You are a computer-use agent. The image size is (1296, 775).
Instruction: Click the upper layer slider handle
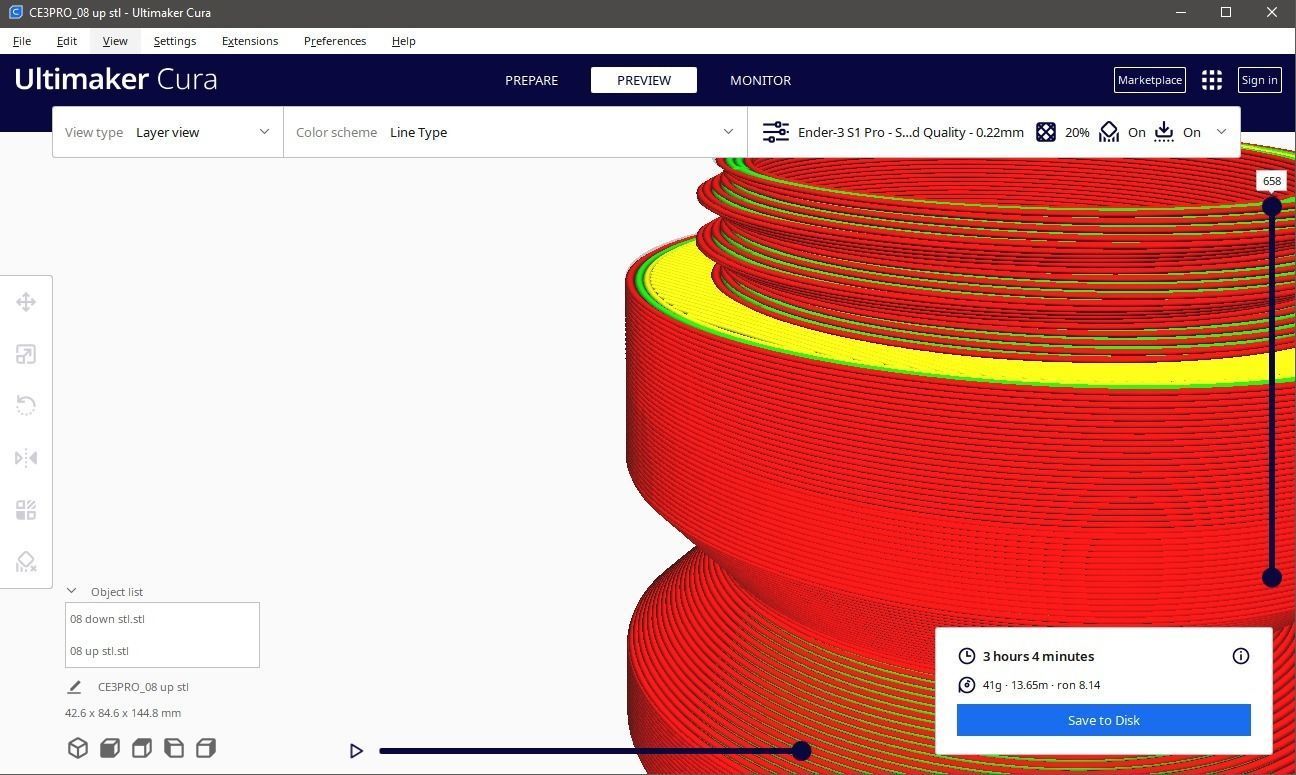(1272, 206)
